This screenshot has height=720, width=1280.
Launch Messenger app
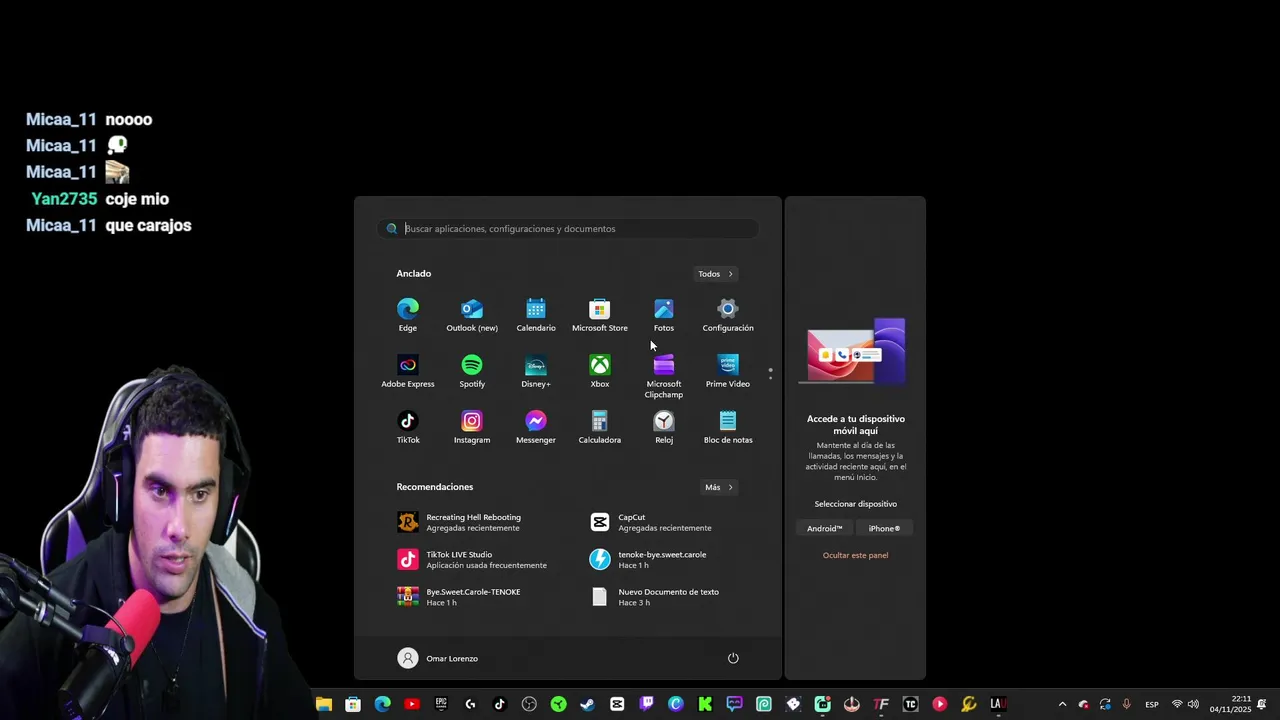(x=536, y=427)
